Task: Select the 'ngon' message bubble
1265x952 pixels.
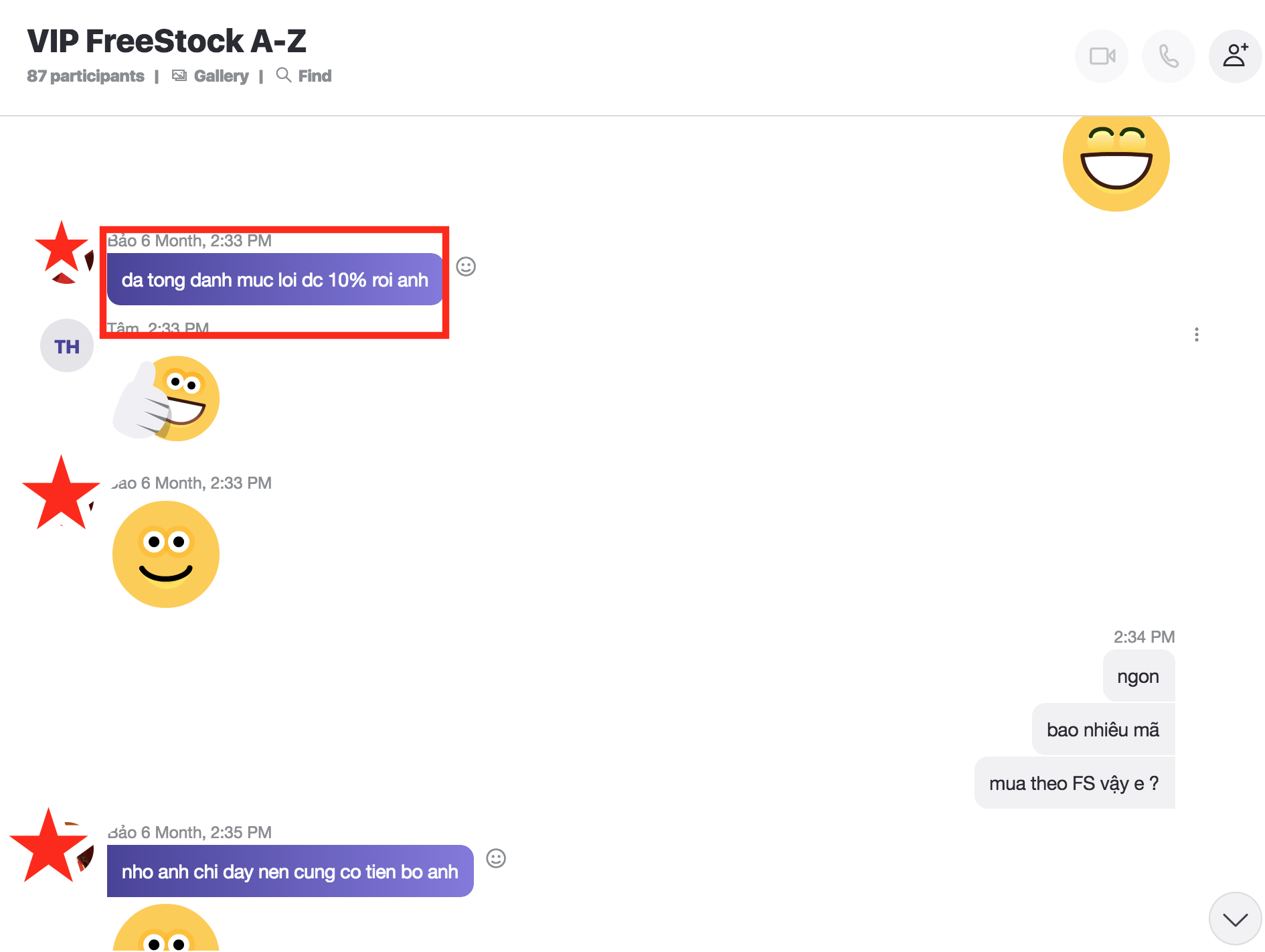Action: 1138,677
